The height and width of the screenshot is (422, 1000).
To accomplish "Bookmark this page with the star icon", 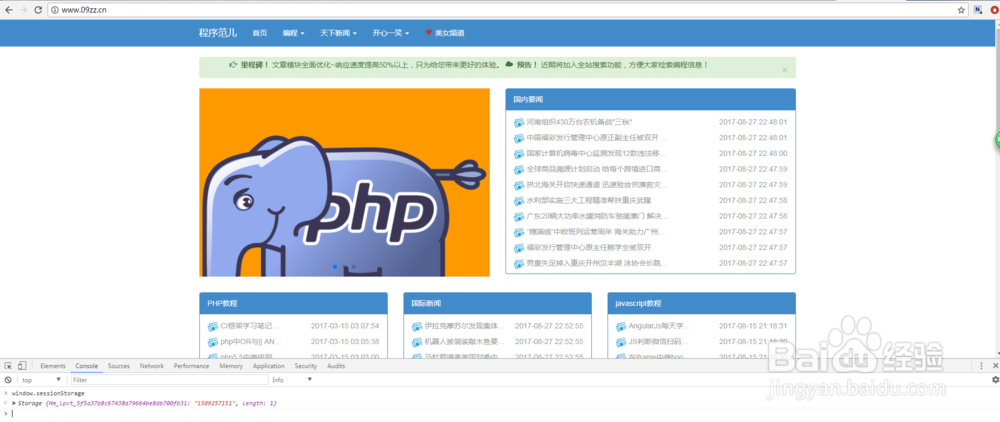I will (x=961, y=10).
